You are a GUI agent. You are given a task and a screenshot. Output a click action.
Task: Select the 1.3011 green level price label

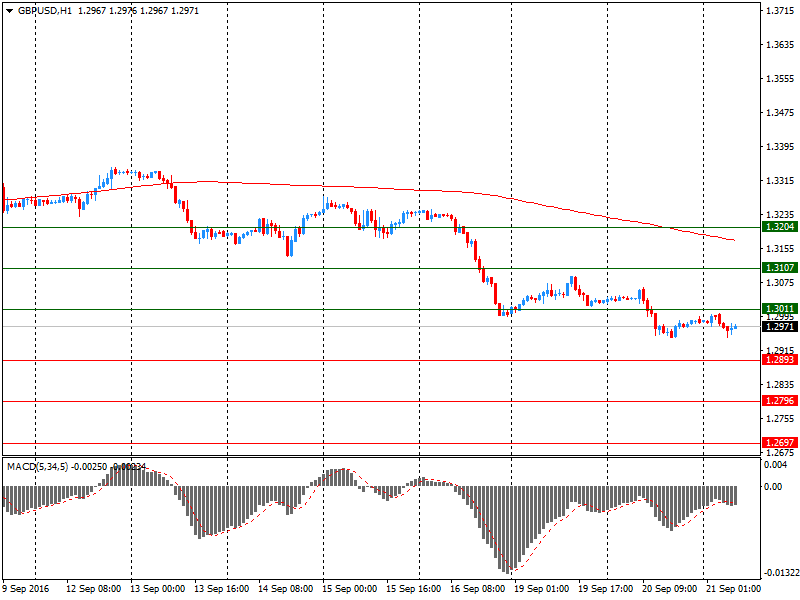coord(780,309)
